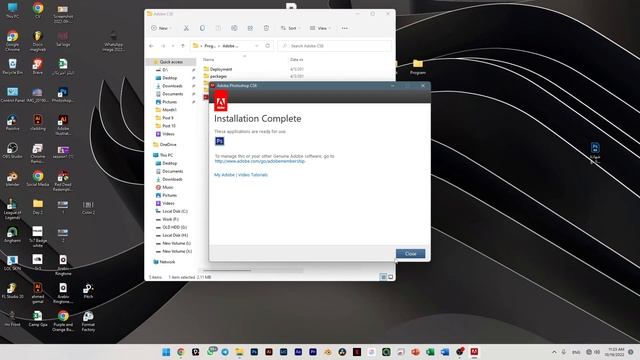Open the Adobe installer taskbar icon
The image size is (640, 360).
tap(474, 352)
